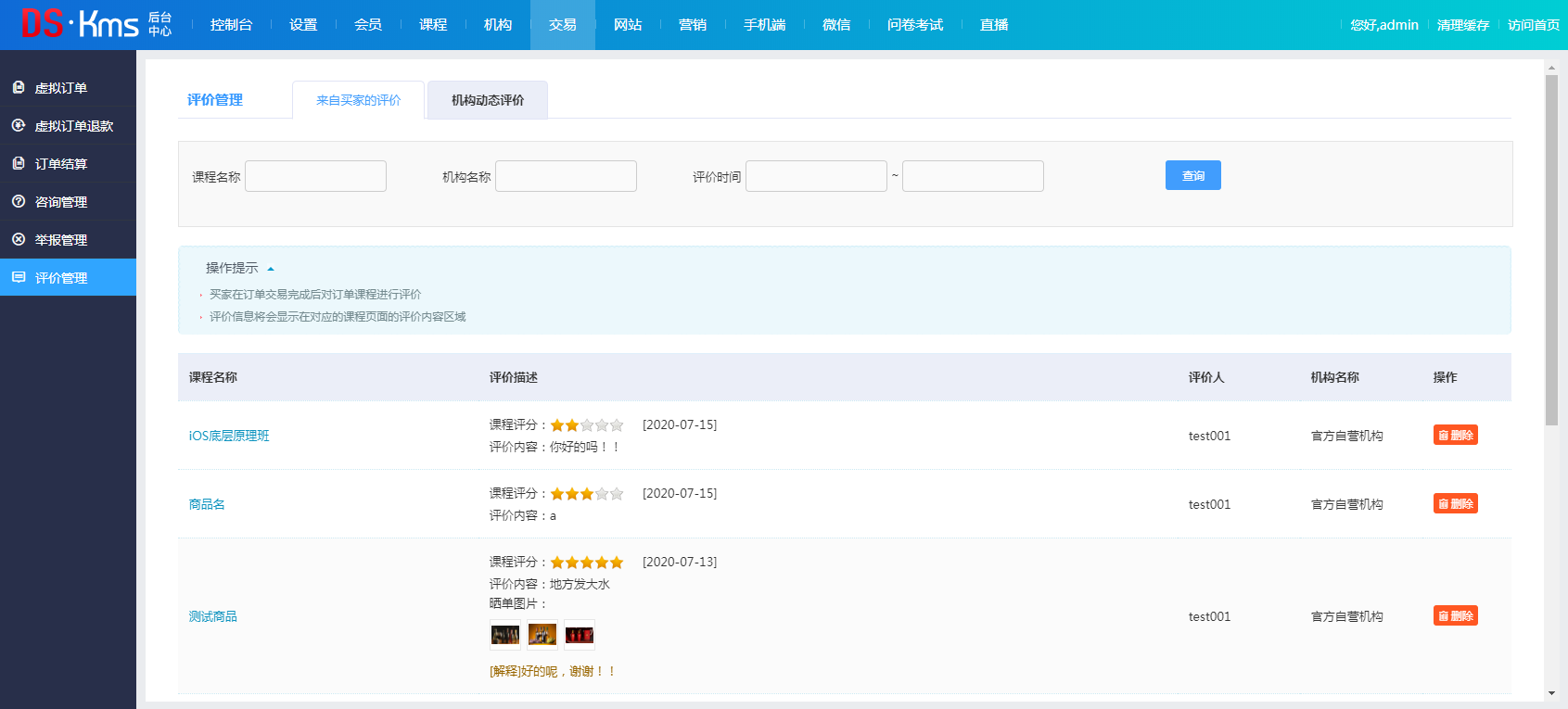Screen dimensions: 1568x709
Task: Click date [2020-07-13] in review
Action: click(680, 562)
